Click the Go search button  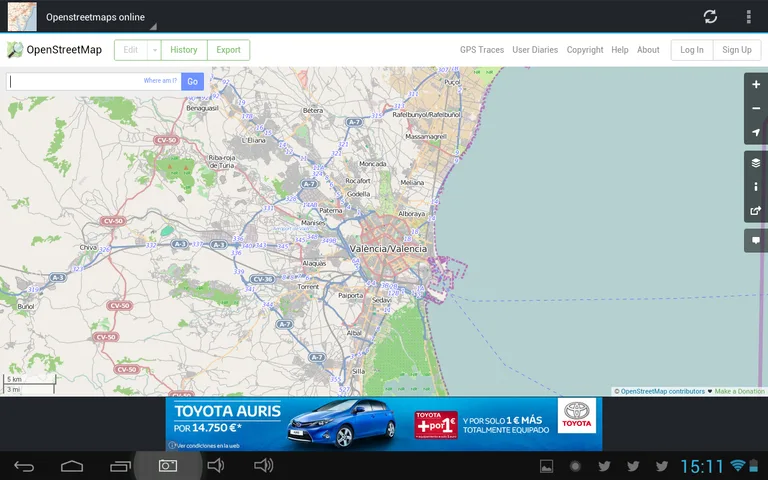192,81
